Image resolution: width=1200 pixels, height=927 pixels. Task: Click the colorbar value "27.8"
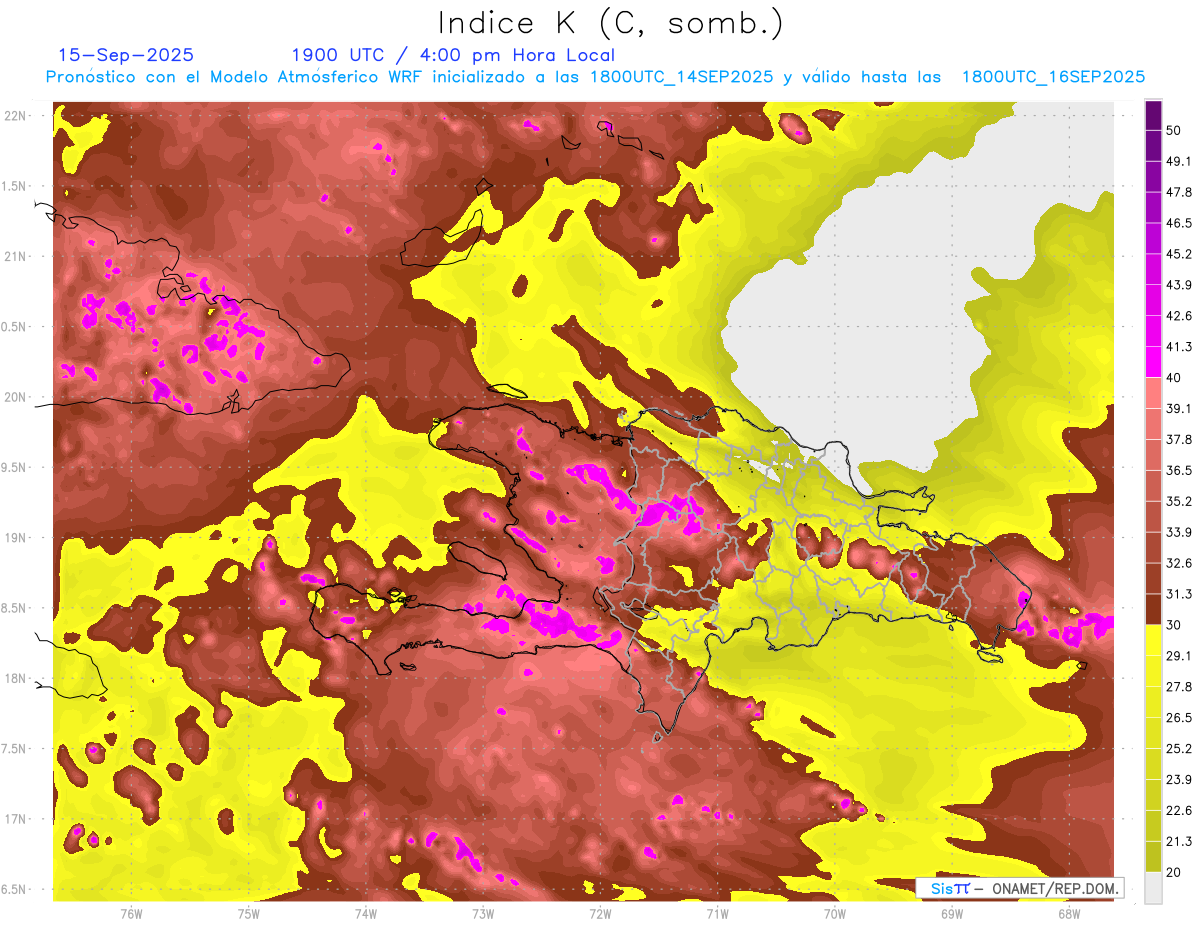tap(1179, 687)
